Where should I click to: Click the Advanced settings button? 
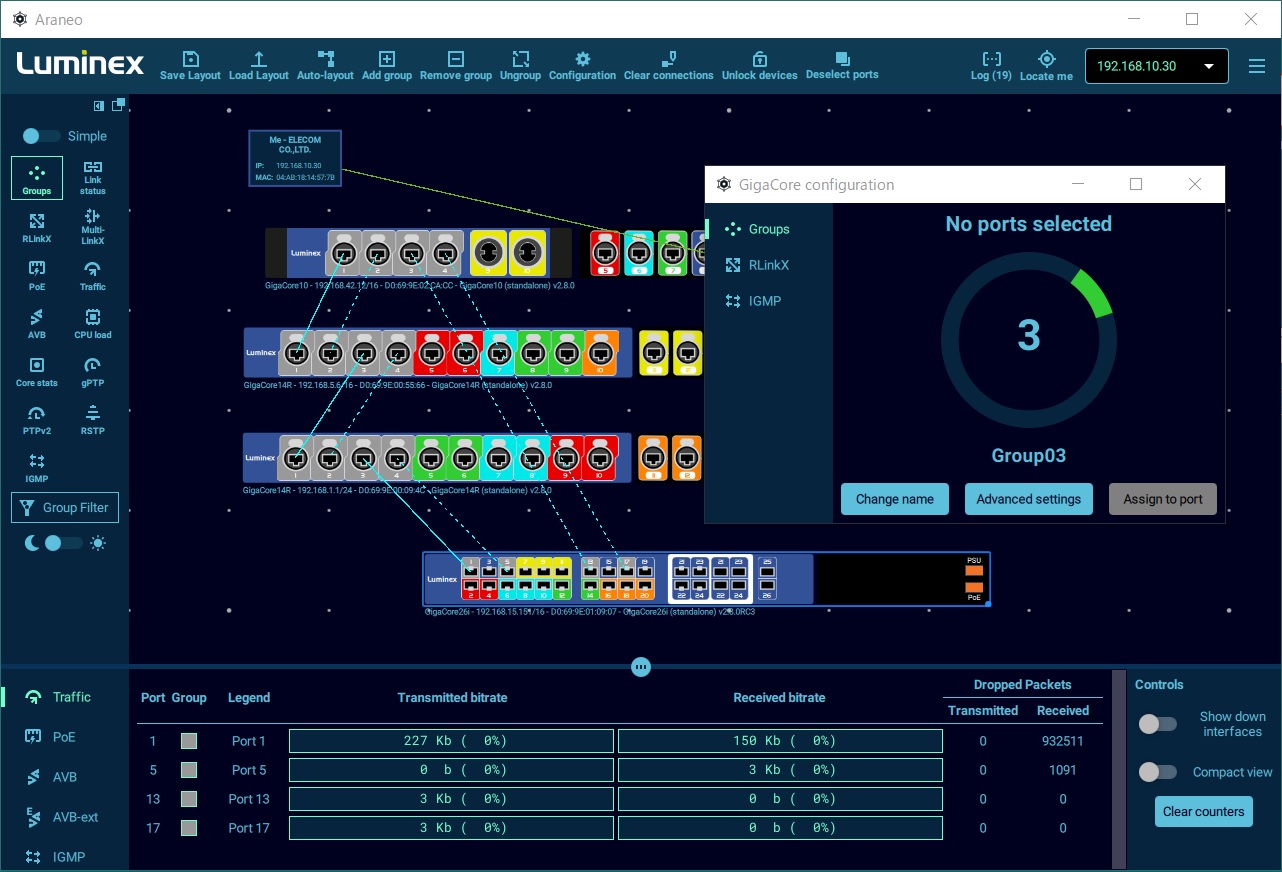click(x=1029, y=499)
